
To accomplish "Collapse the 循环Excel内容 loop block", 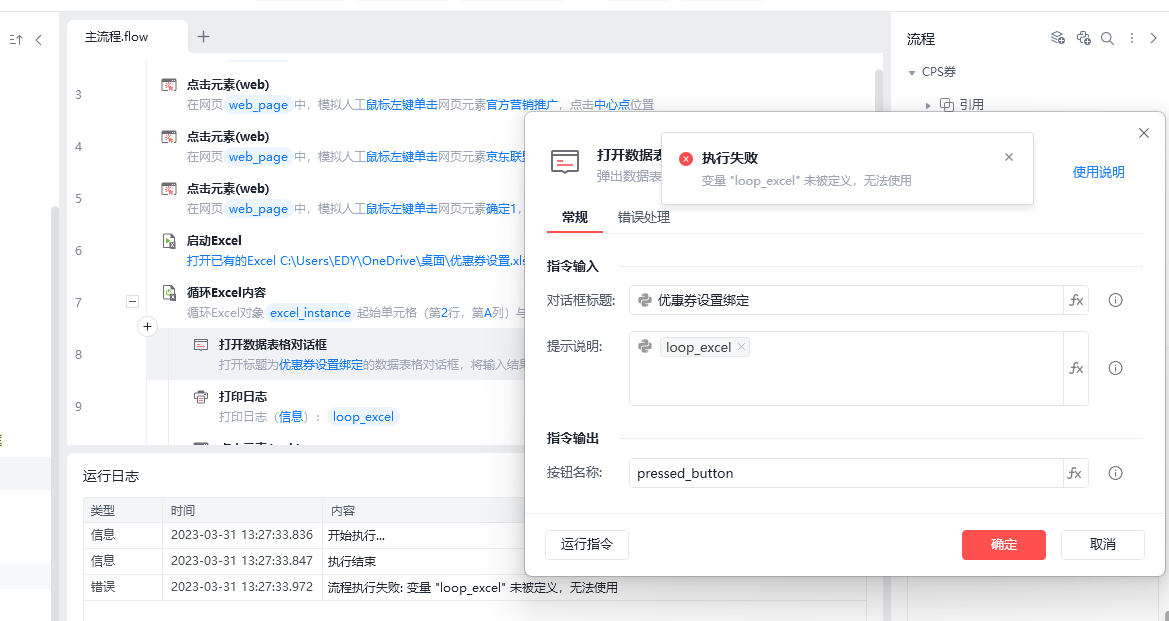I will (x=132, y=302).
